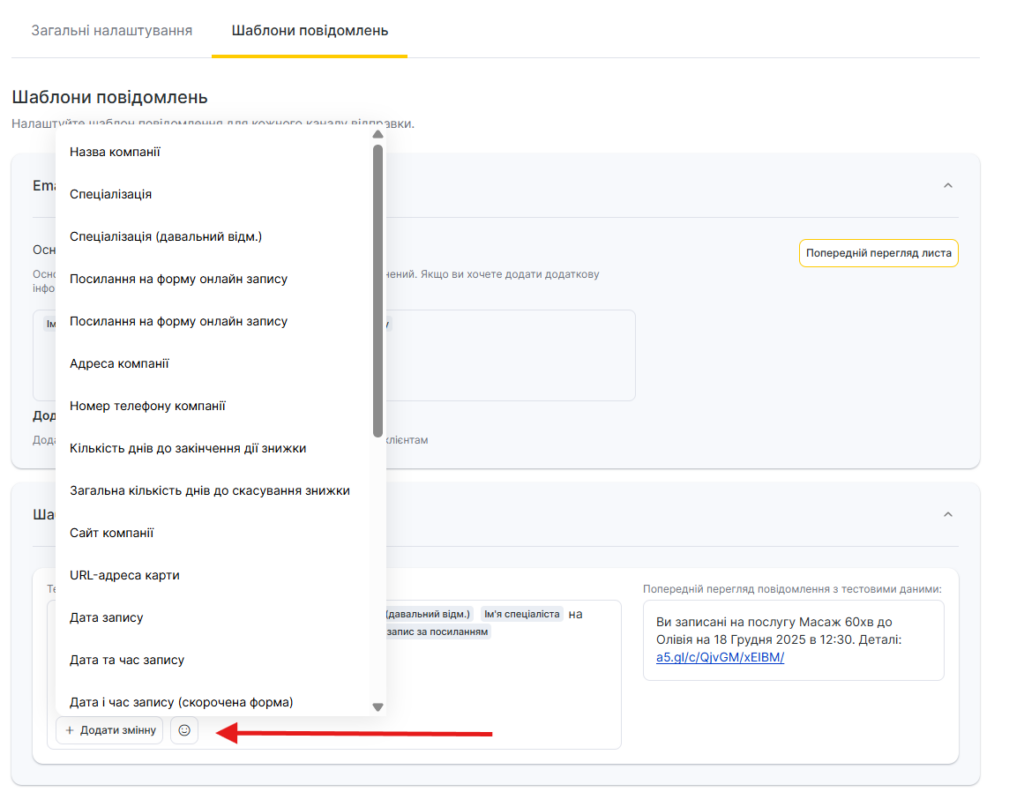This screenshot has height=807, width=1024.
Task: Click the scroll-down arrow of variables list
Action: pyautogui.click(x=377, y=707)
